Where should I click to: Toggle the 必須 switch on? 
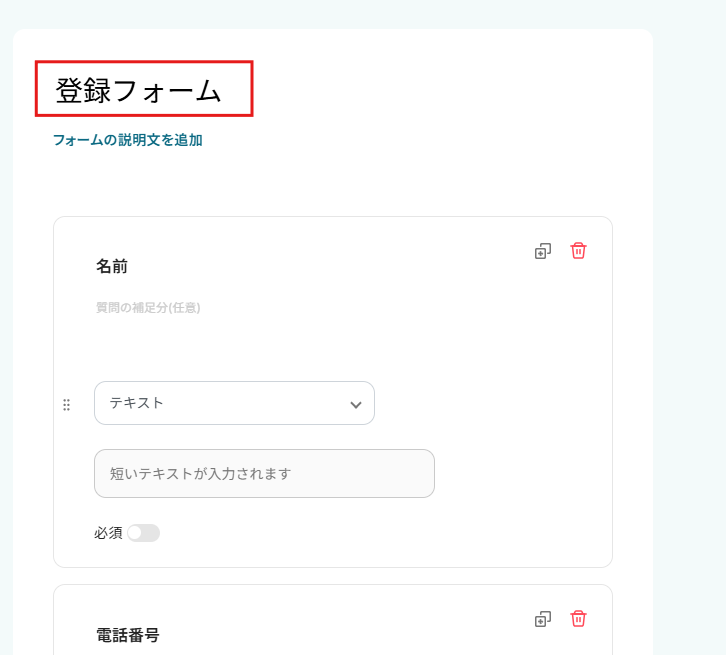pyautogui.click(x=143, y=533)
